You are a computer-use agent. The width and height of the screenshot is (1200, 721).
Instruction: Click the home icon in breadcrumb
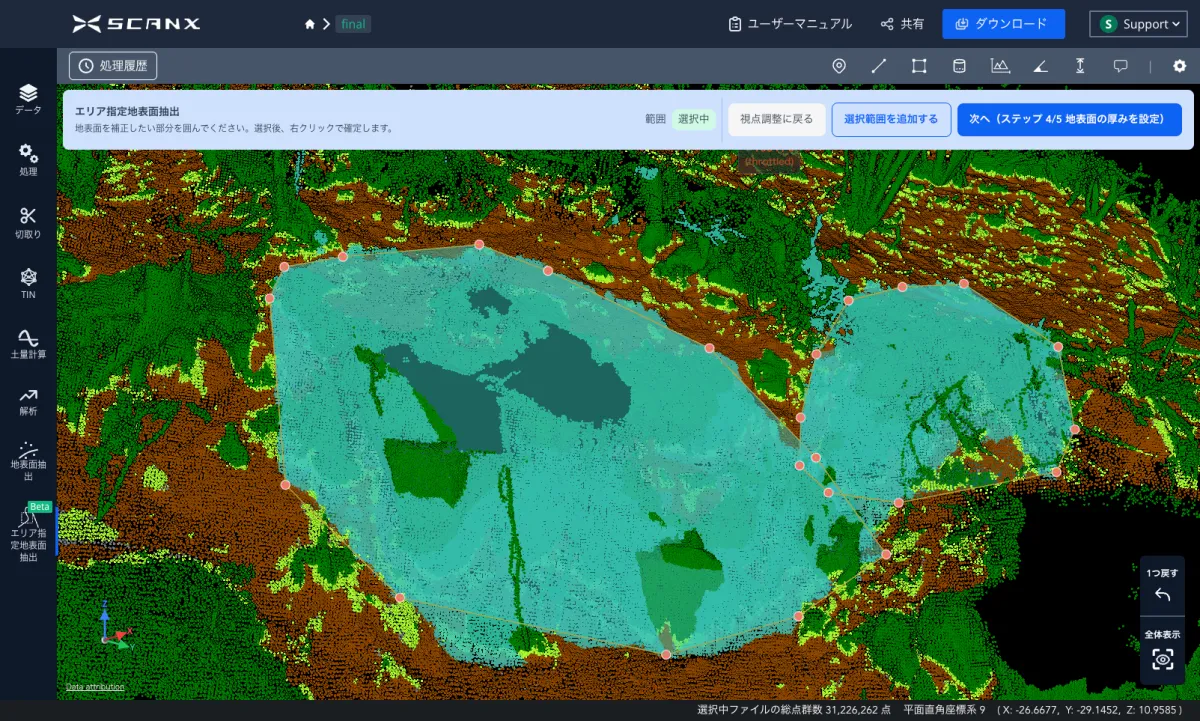[310, 24]
